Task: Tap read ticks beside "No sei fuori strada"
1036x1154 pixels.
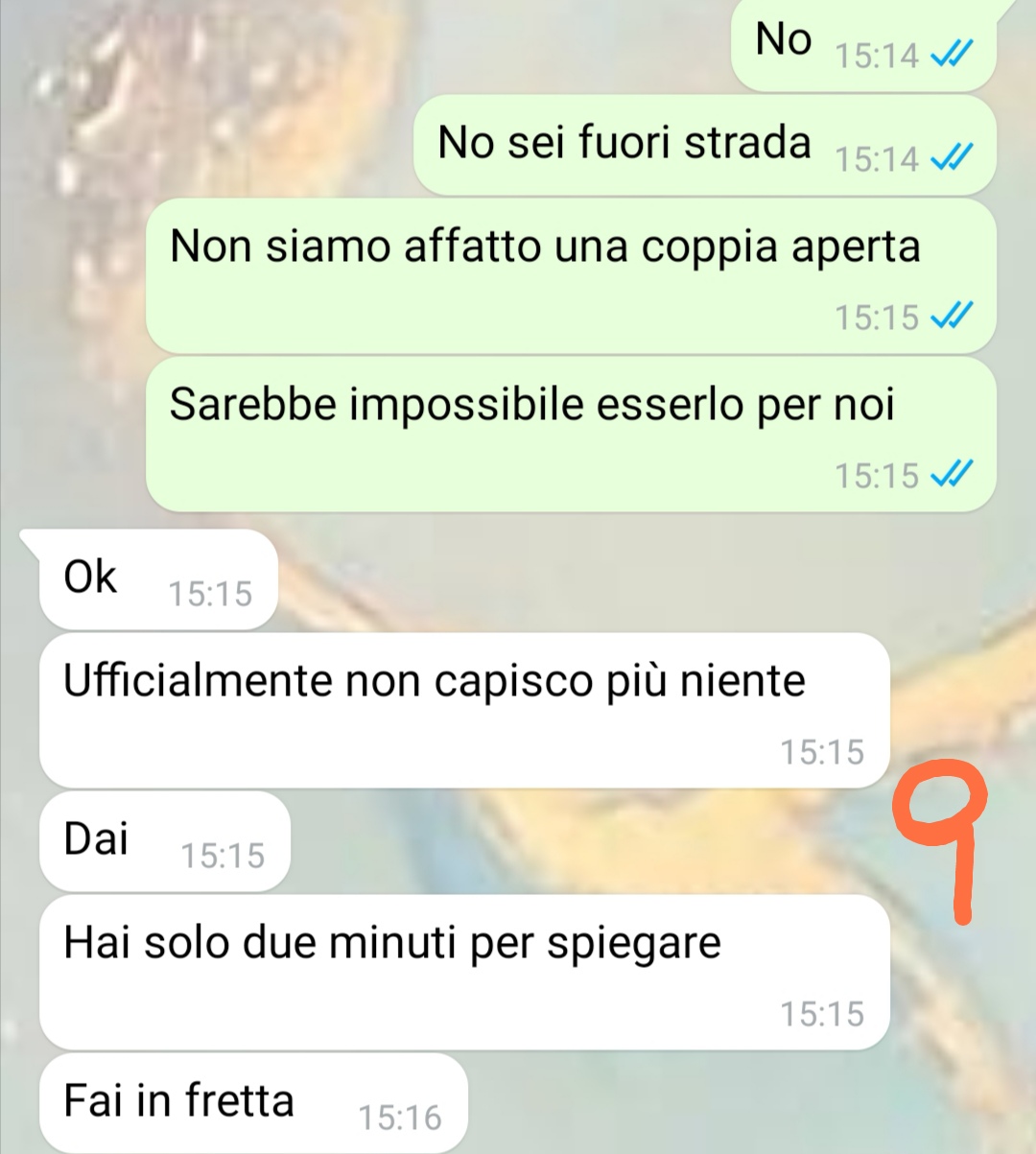Action: pos(953,156)
